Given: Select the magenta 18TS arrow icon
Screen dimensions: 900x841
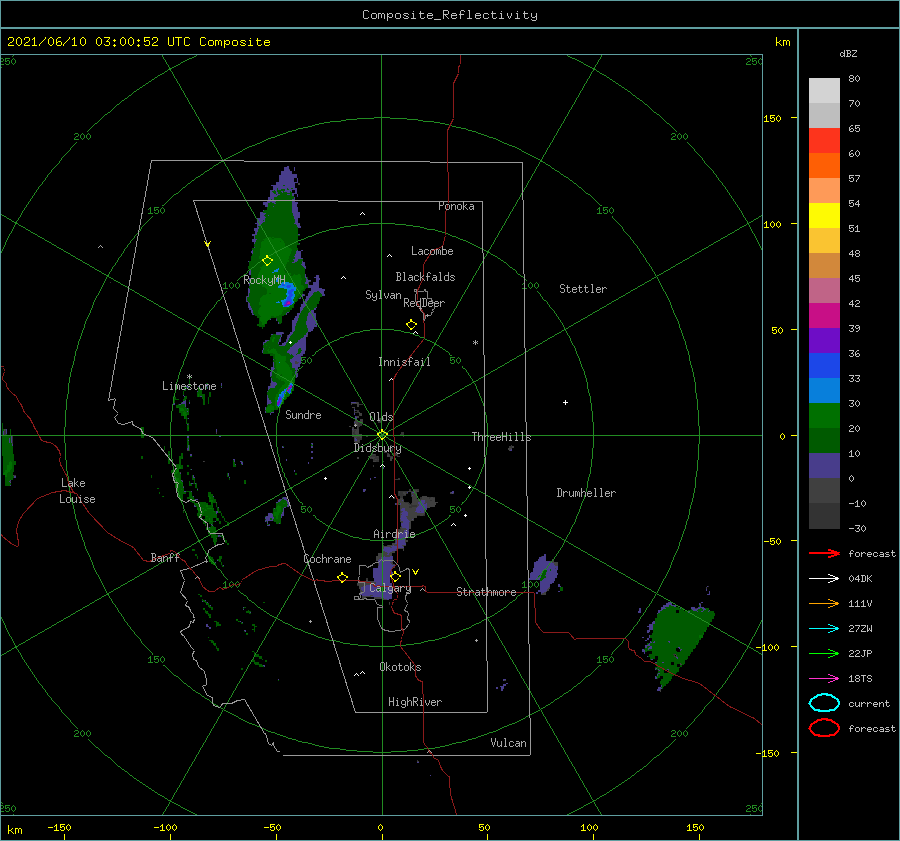Looking at the screenshot, I should pos(824,679).
